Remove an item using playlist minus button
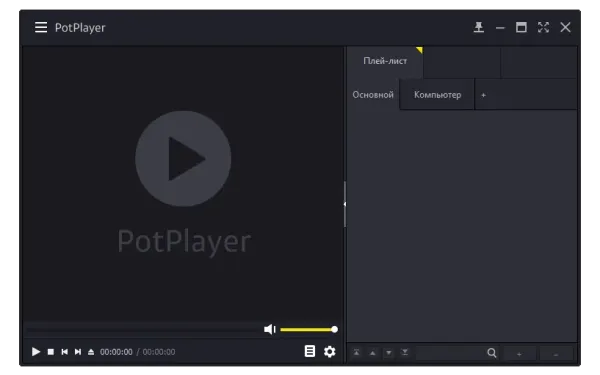 556,354
